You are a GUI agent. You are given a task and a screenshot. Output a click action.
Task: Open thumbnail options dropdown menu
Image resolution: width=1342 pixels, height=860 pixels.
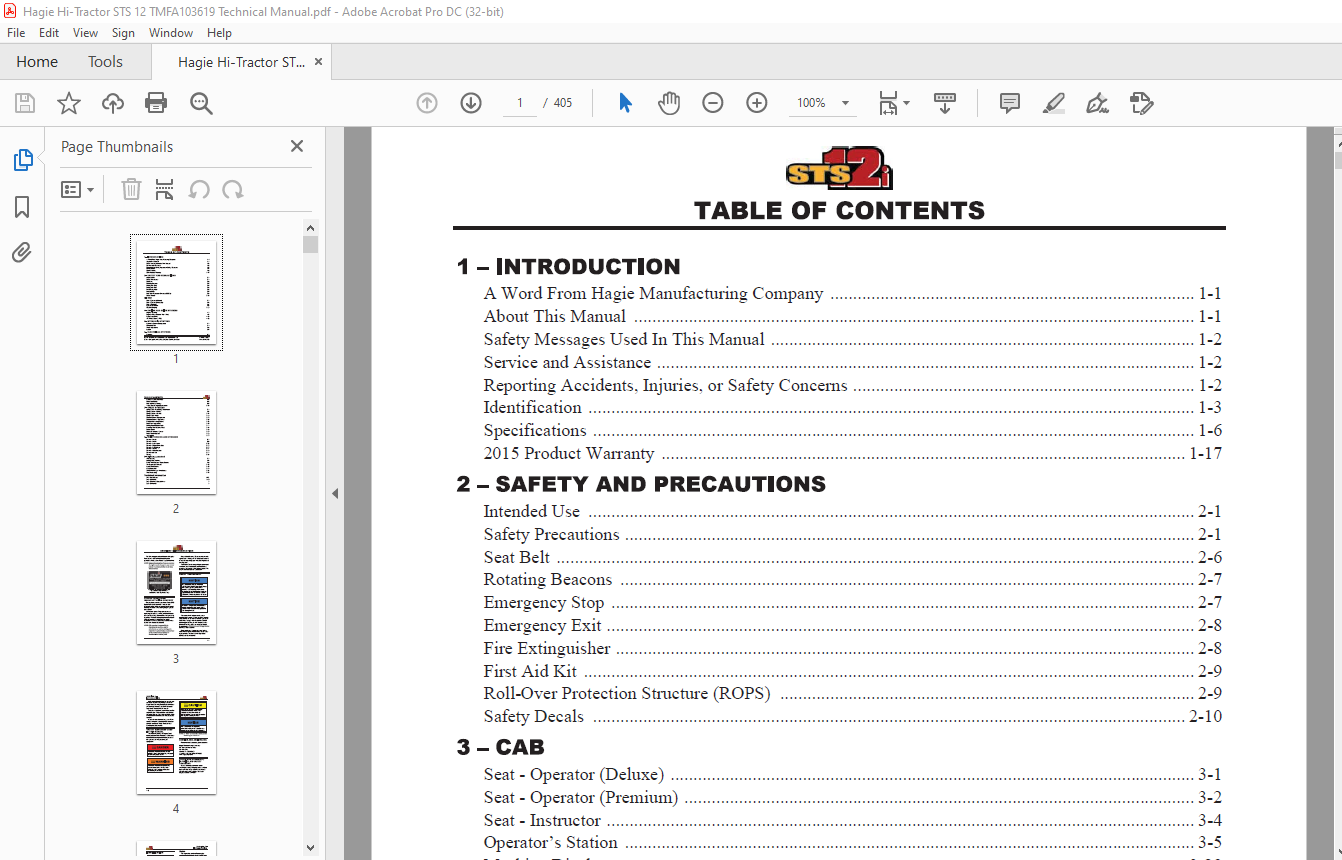pos(77,189)
